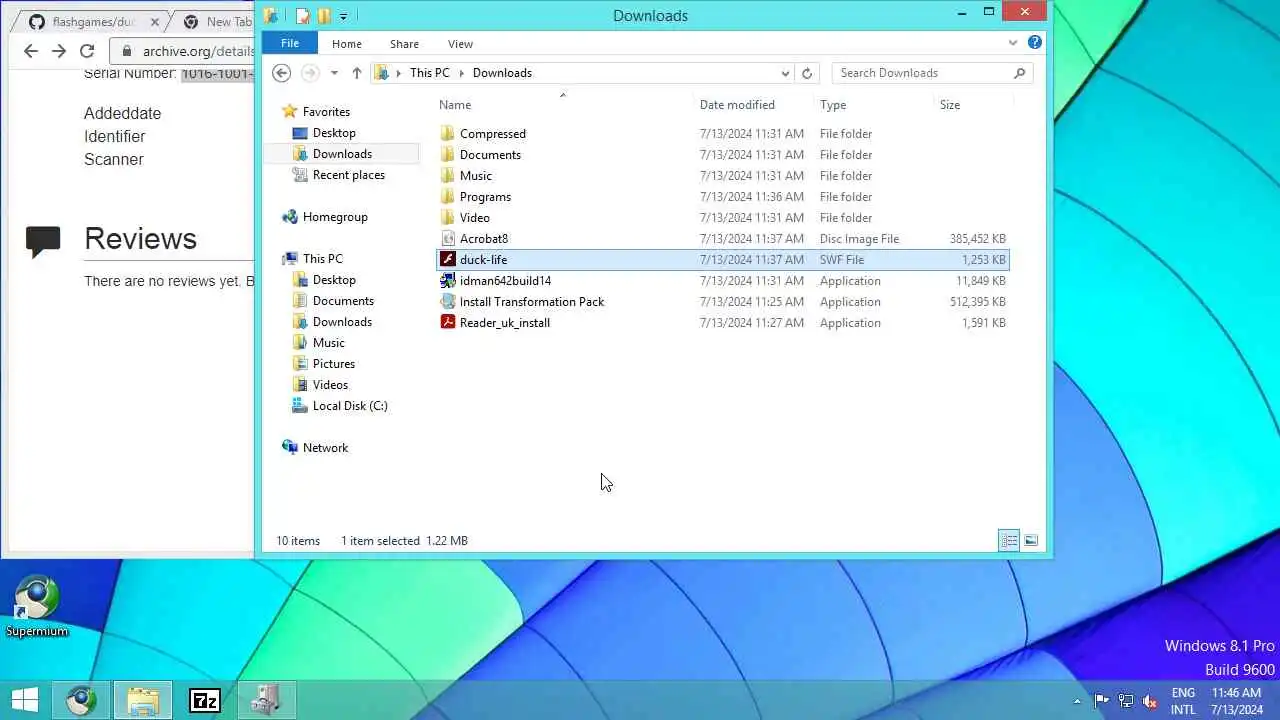This screenshot has width=1280, height=720.
Task: Select the Acrobat8 disc image icon
Action: [447, 238]
